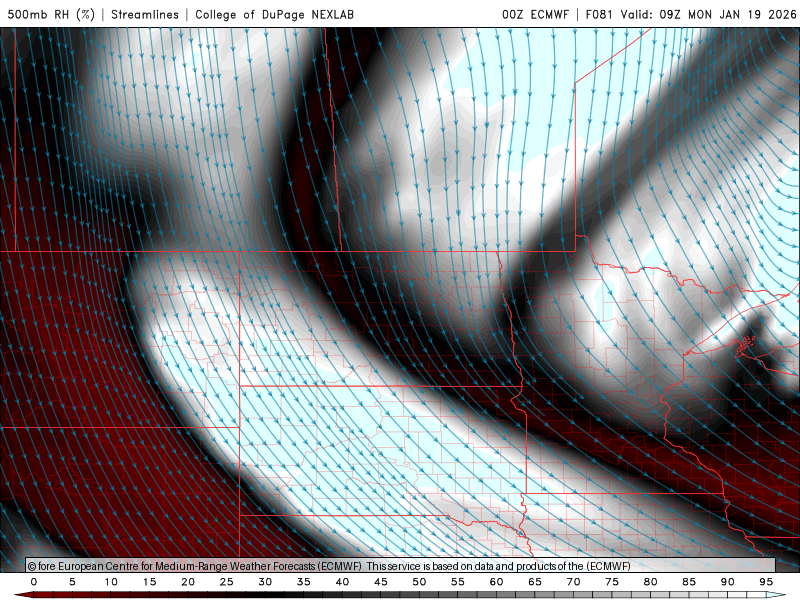Click the white right arrow end of color bar

pos(776,595)
